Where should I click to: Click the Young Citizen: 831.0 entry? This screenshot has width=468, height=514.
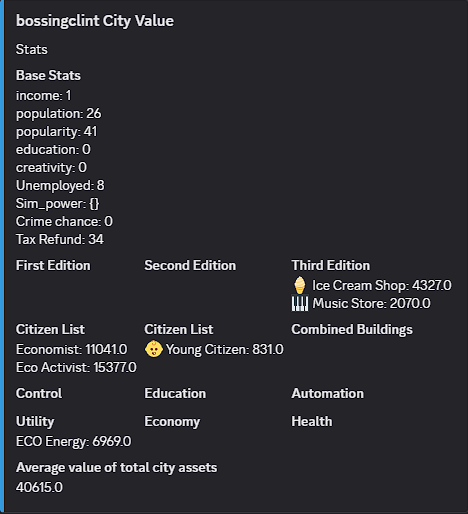225,349
